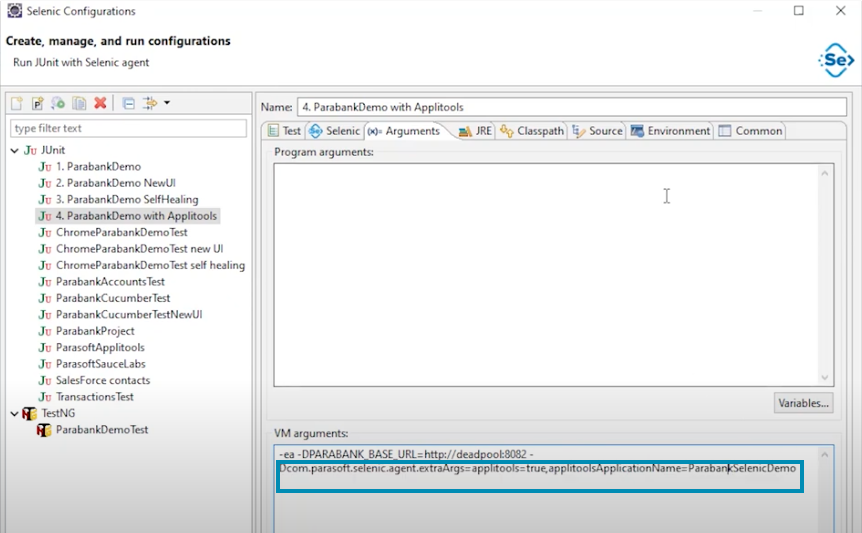Click the TestNG icon beside ParabankDemoTest
Screen dimensions: 862x533
[x=44, y=430]
